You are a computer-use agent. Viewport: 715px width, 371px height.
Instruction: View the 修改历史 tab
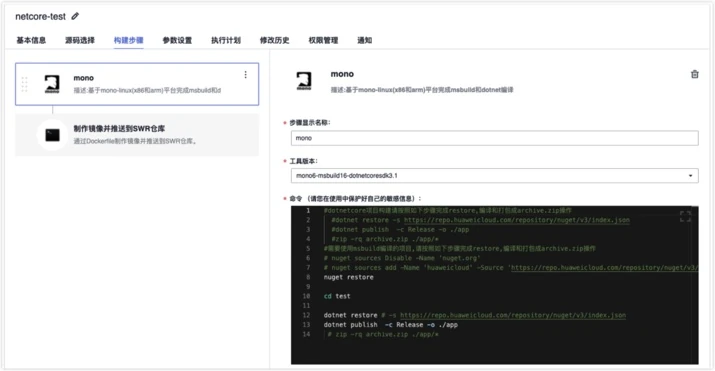pyautogui.click(x=275, y=40)
